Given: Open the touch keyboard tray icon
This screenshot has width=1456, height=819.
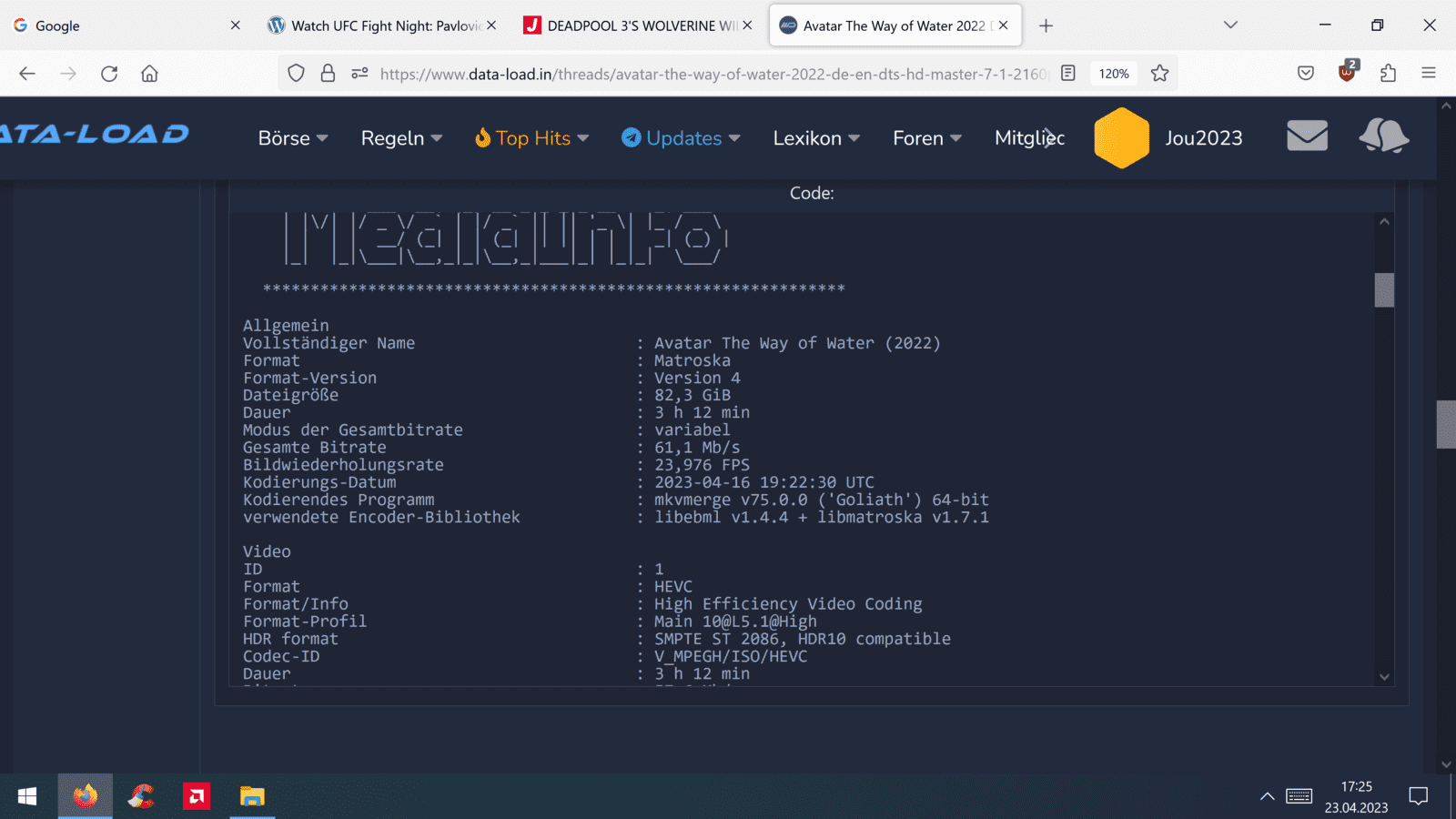Looking at the screenshot, I should 1299,796.
